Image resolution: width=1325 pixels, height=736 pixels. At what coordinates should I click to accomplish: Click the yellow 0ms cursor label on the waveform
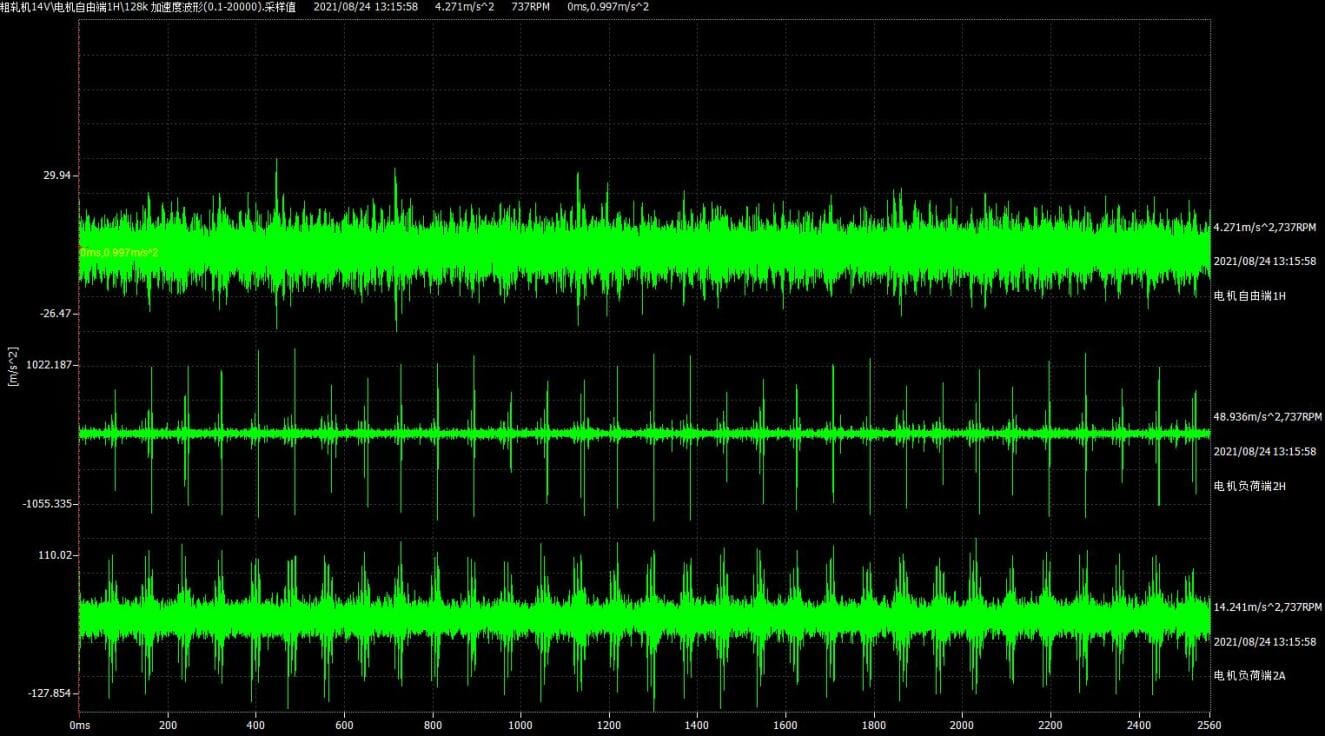click(x=119, y=252)
